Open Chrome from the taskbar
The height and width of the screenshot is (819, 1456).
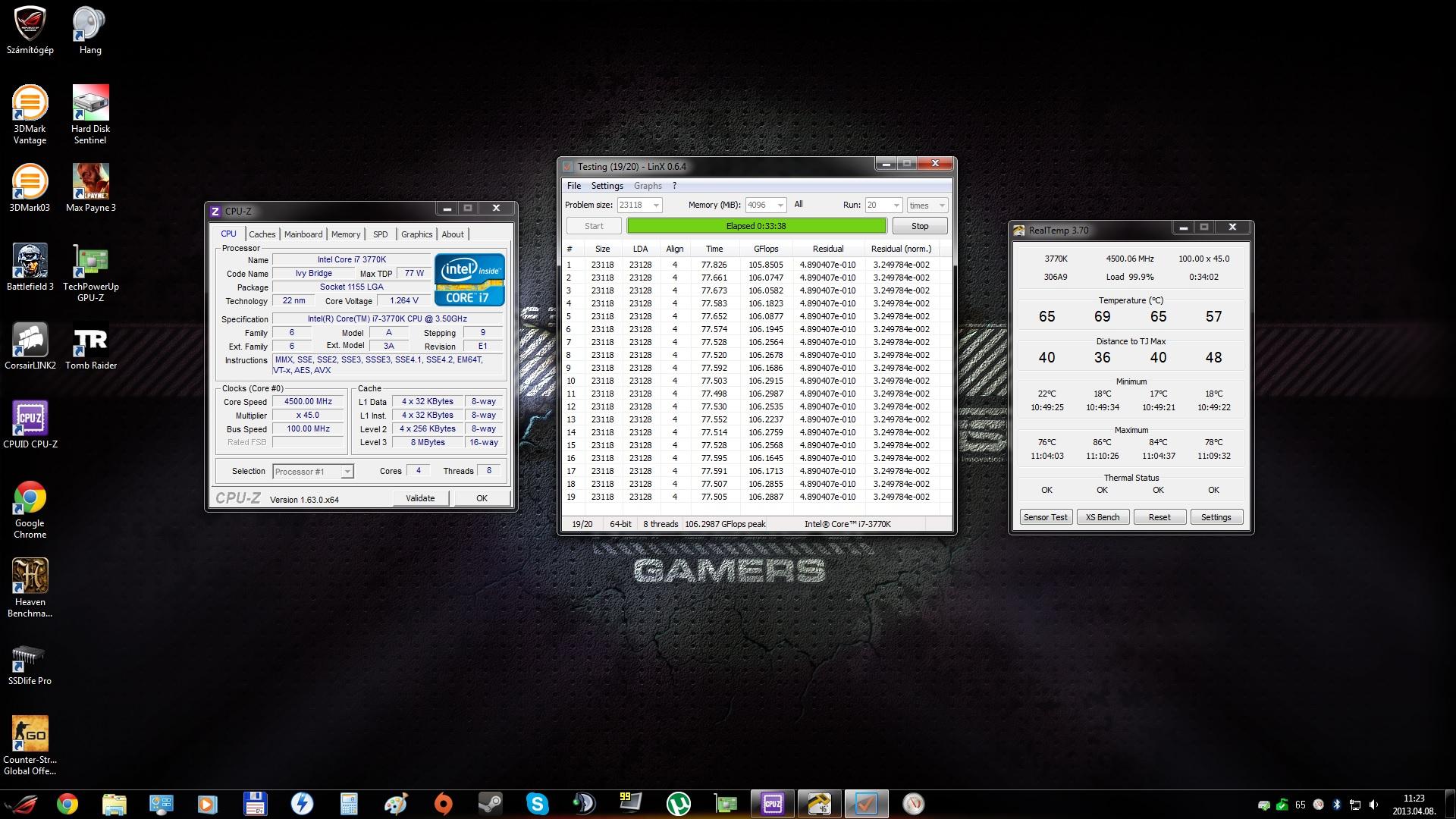coord(67,804)
